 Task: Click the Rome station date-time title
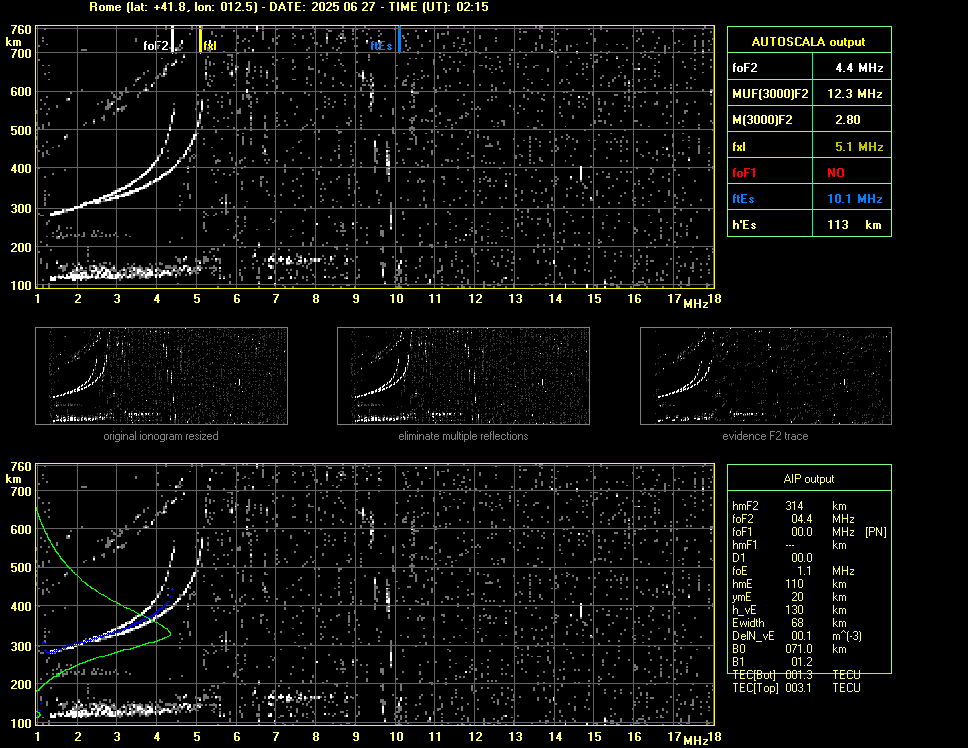(x=288, y=7)
